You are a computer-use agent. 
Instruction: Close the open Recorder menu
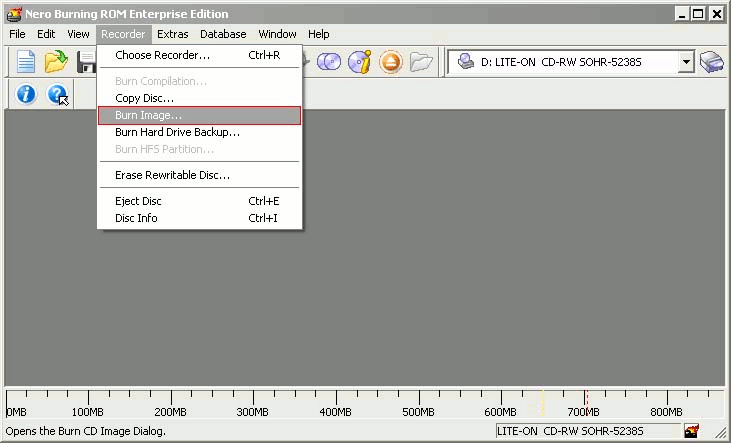pyautogui.click(x=124, y=34)
